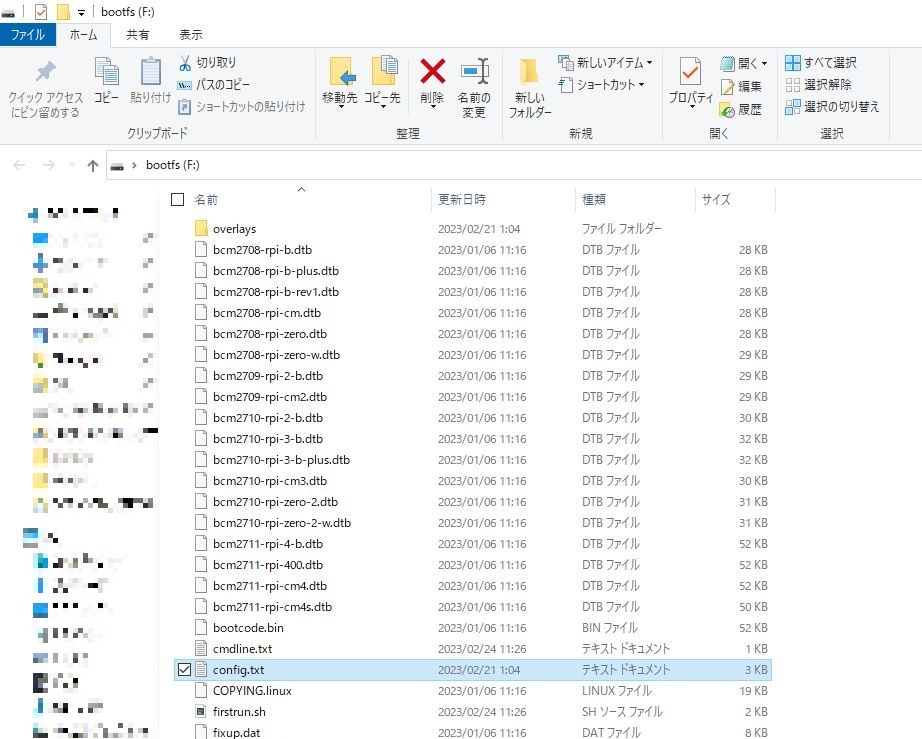Uncheck the config.txt row checkbox

tap(184, 670)
